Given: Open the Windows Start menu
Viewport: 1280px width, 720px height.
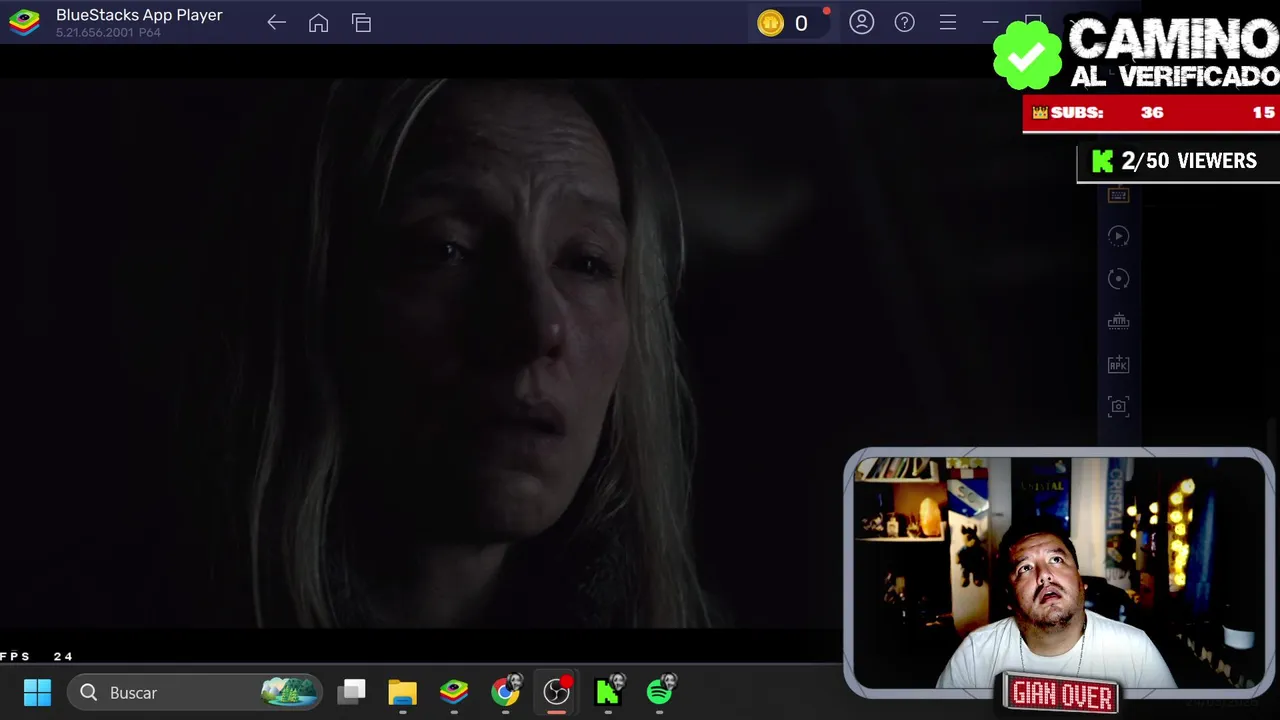Looking at the screenshot, I should [x=37, y=692].
